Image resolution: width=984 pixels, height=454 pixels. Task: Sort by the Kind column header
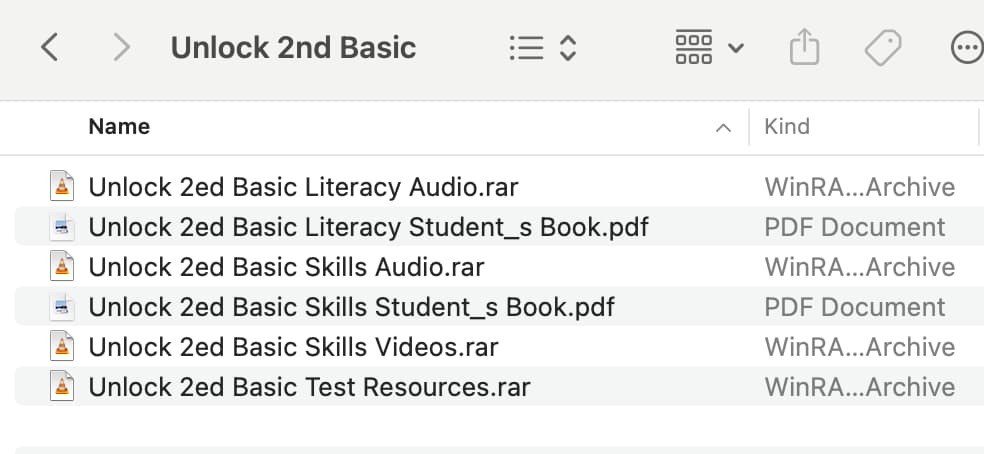[x=787, y=127]
